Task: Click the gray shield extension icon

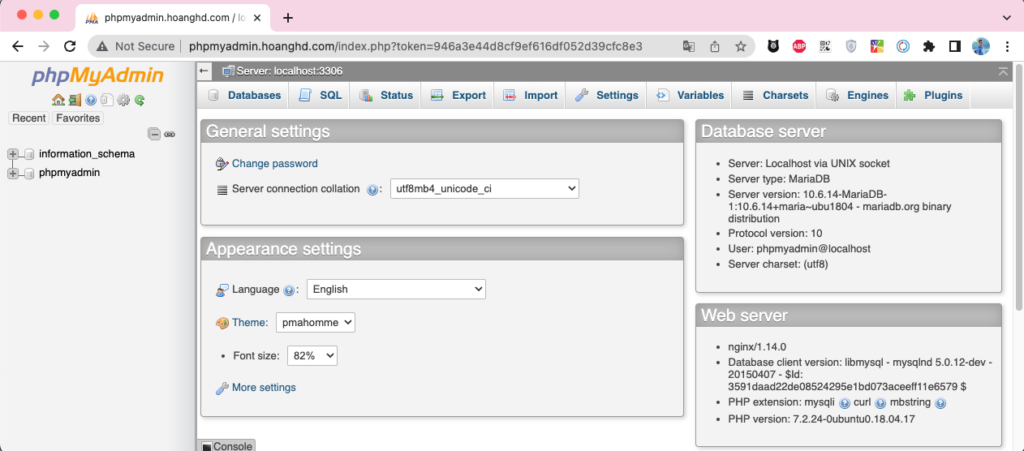Action: click(851, 46)
